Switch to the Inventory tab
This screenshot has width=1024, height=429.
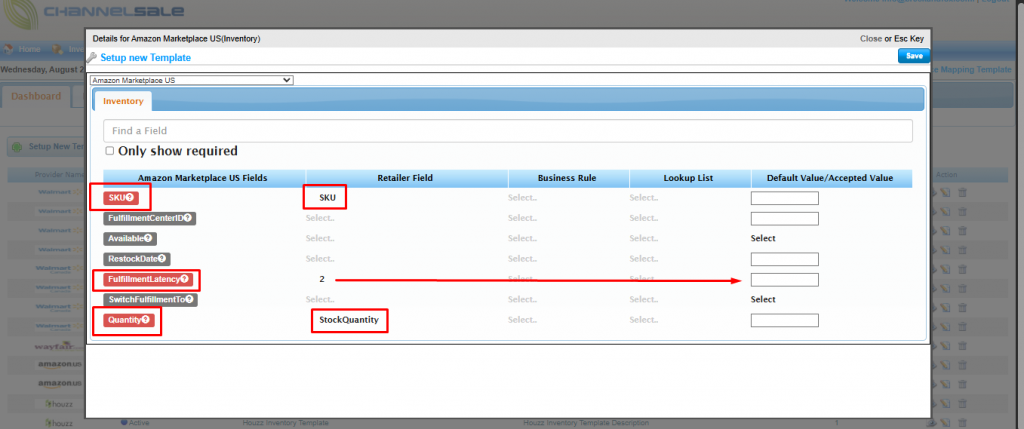[x=123, y=101]
